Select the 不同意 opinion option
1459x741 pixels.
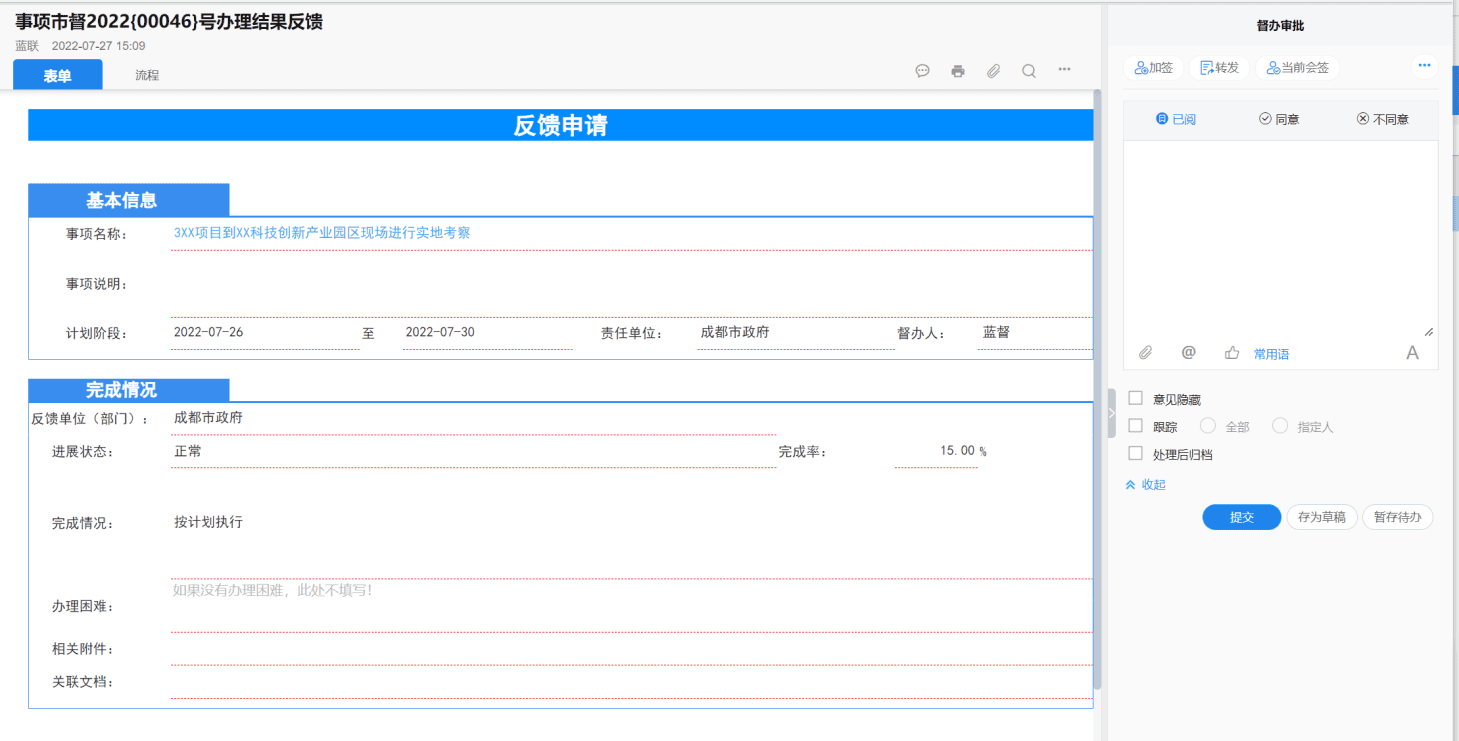(x=1383, y=119)
